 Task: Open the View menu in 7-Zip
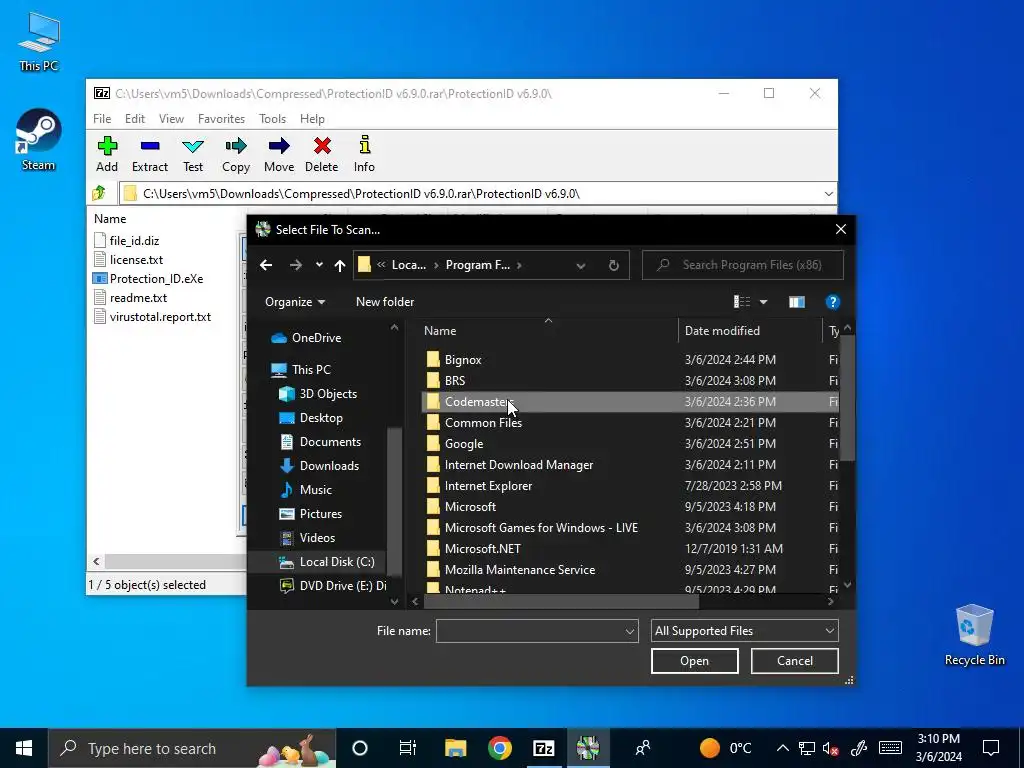pos(171,119)
